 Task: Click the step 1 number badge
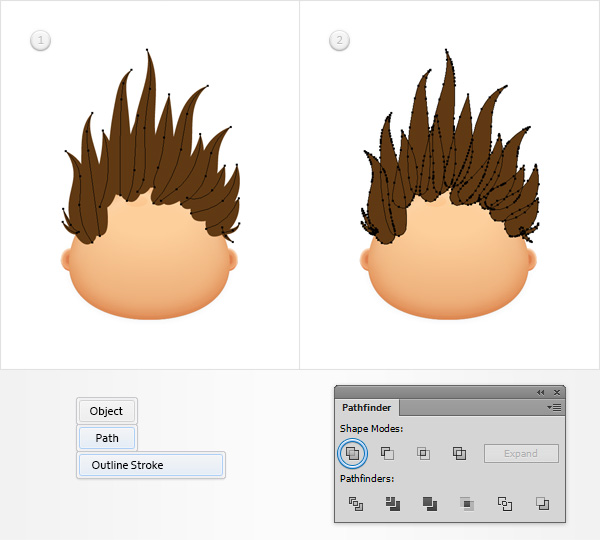point(41,40)
